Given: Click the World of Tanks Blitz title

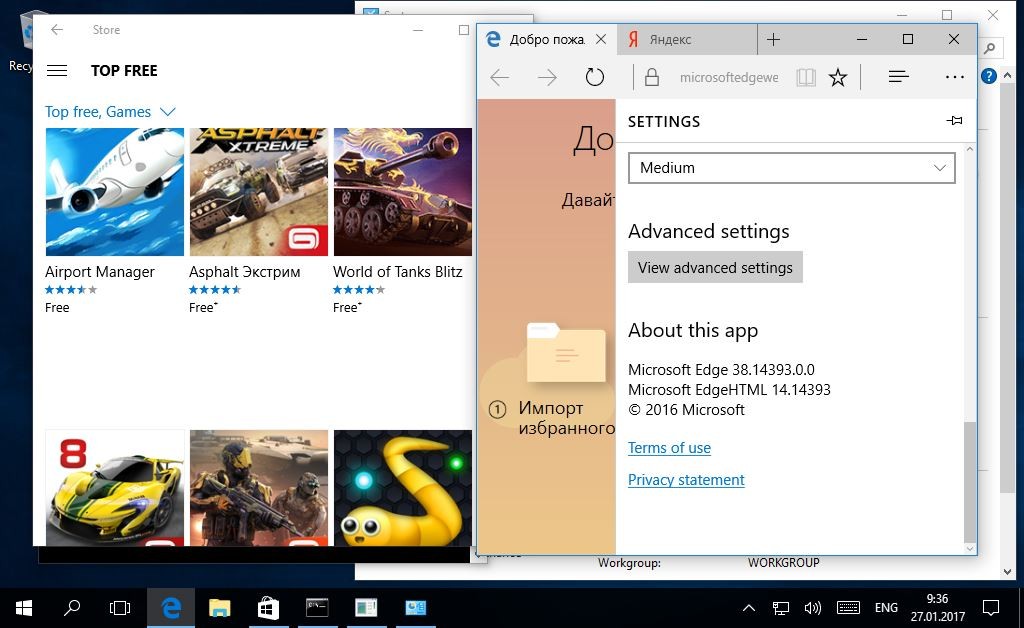Looking at the screenshot, I should coord(398,272).
